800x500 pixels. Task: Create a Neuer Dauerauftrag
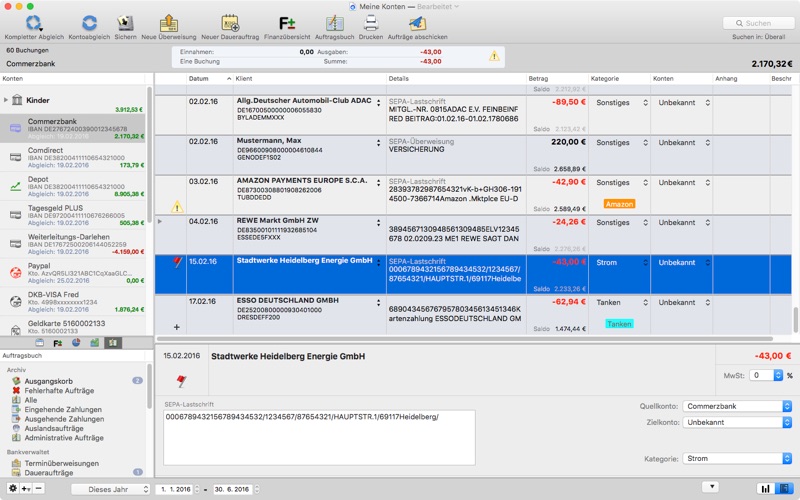tap(230, 28)
